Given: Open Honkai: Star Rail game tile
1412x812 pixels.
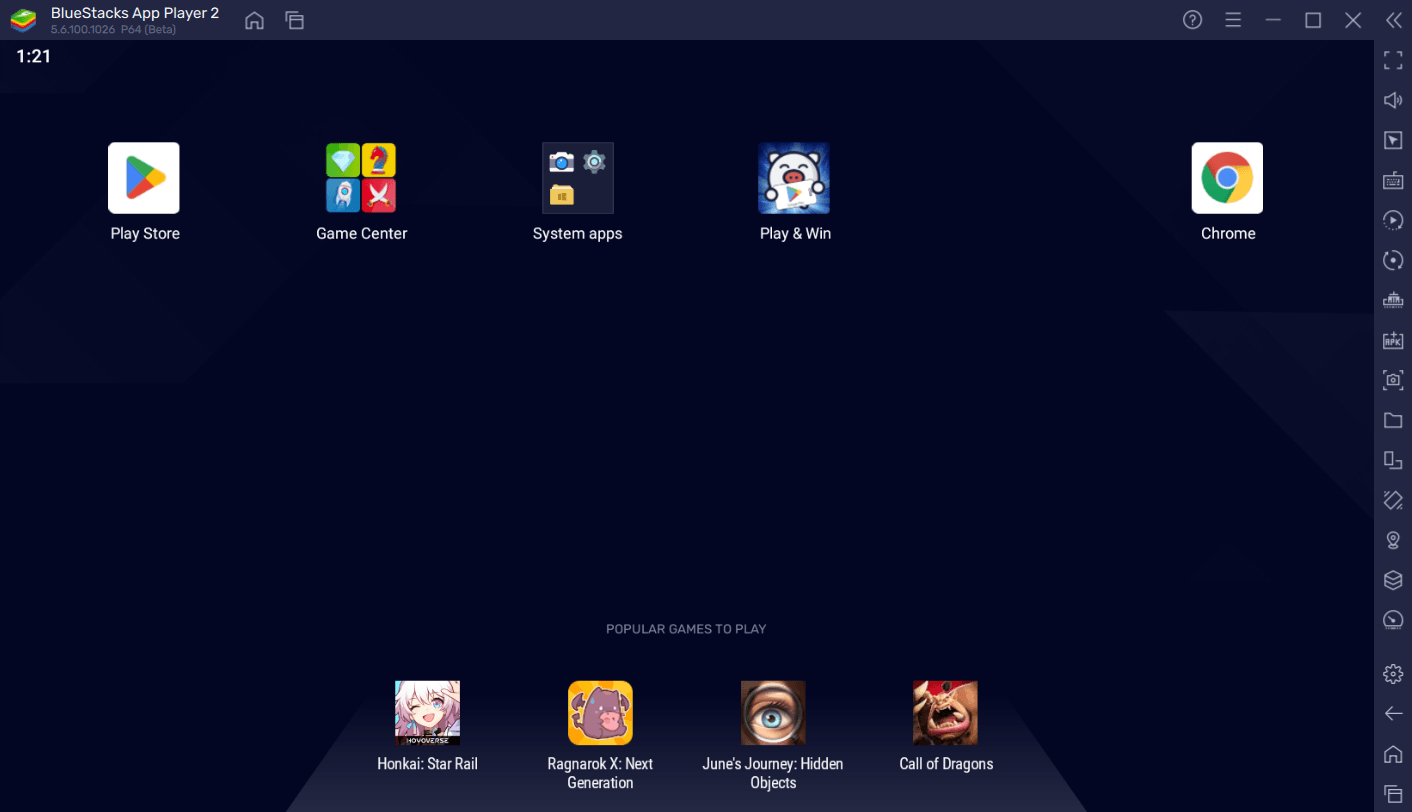Looking at the screenshot, I should click(427, 713).
